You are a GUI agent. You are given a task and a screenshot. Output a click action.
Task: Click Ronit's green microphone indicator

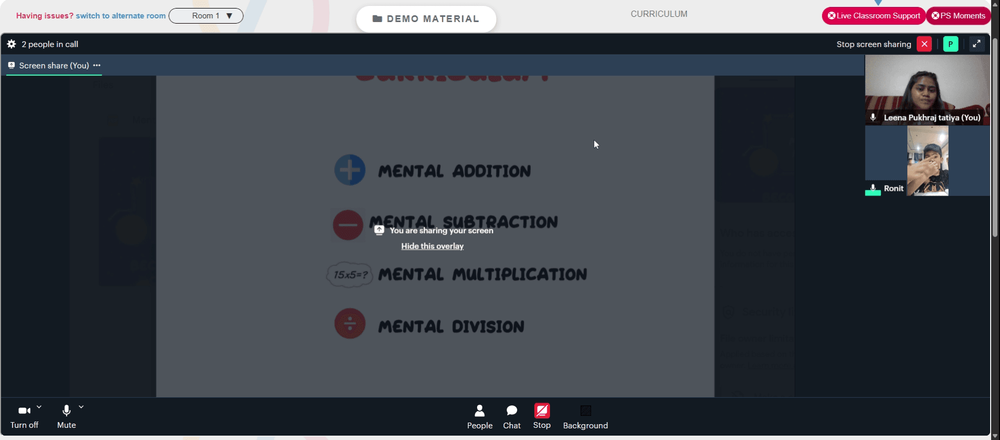click(872, 189)
